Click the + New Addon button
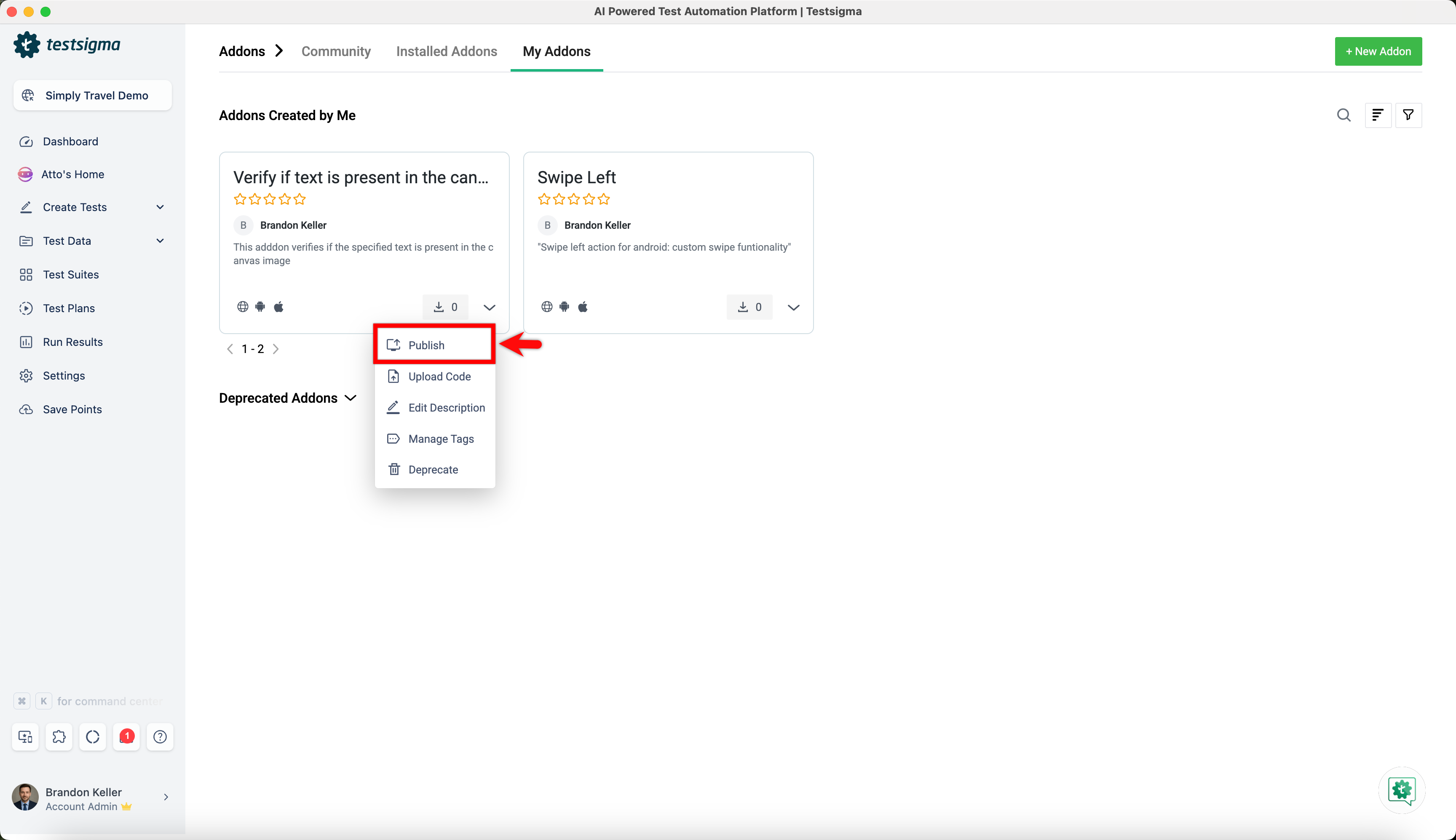 coord(1379,51)
